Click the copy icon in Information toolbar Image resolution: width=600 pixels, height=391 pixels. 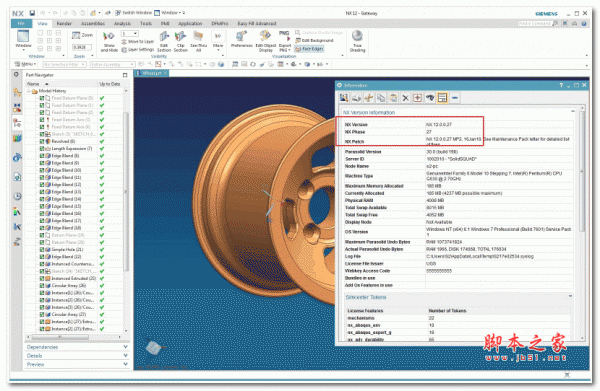(x=381, y=98)
